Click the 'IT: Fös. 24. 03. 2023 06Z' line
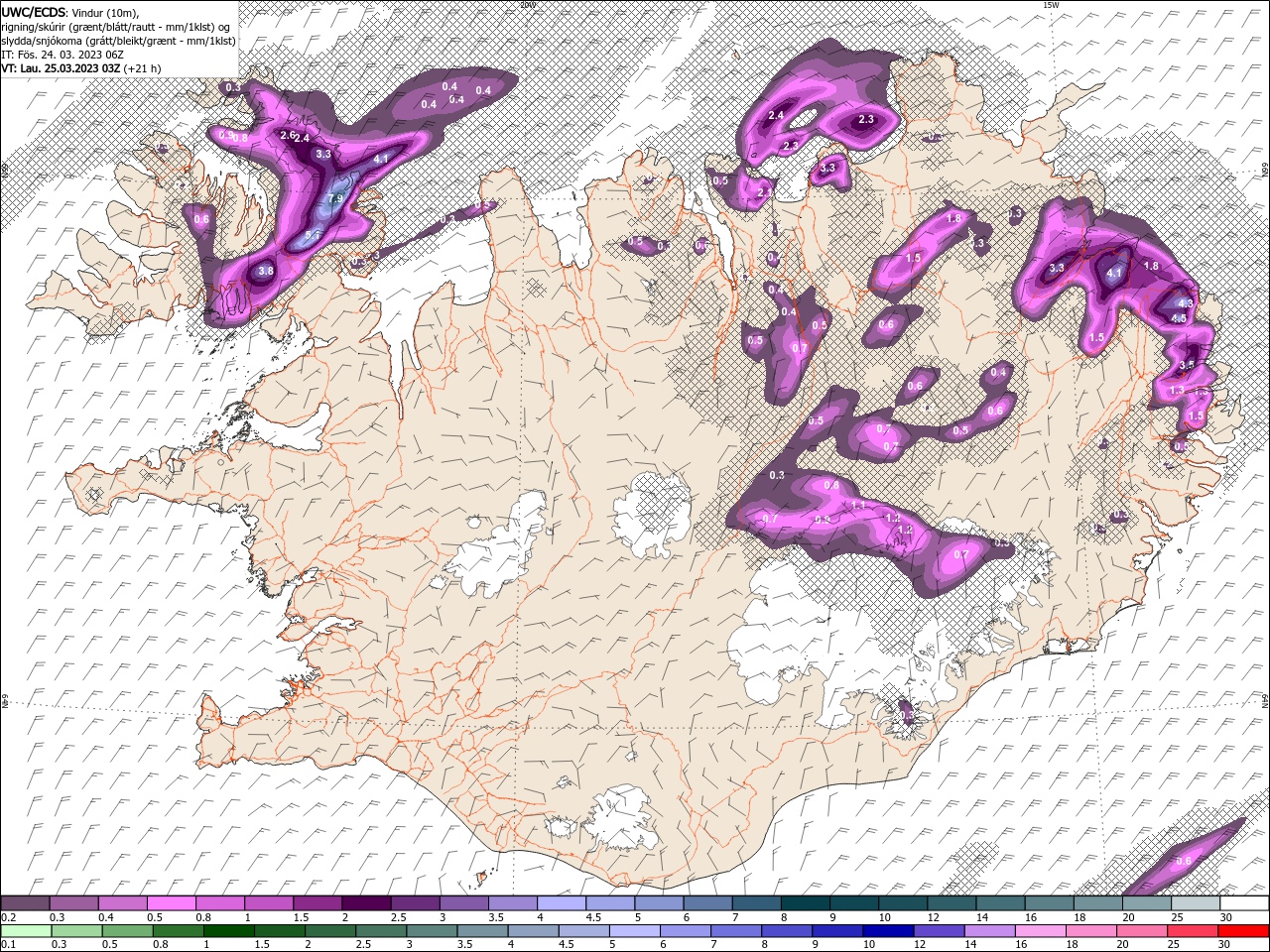This screenshot has width=1270, height=952. (61, 55)
